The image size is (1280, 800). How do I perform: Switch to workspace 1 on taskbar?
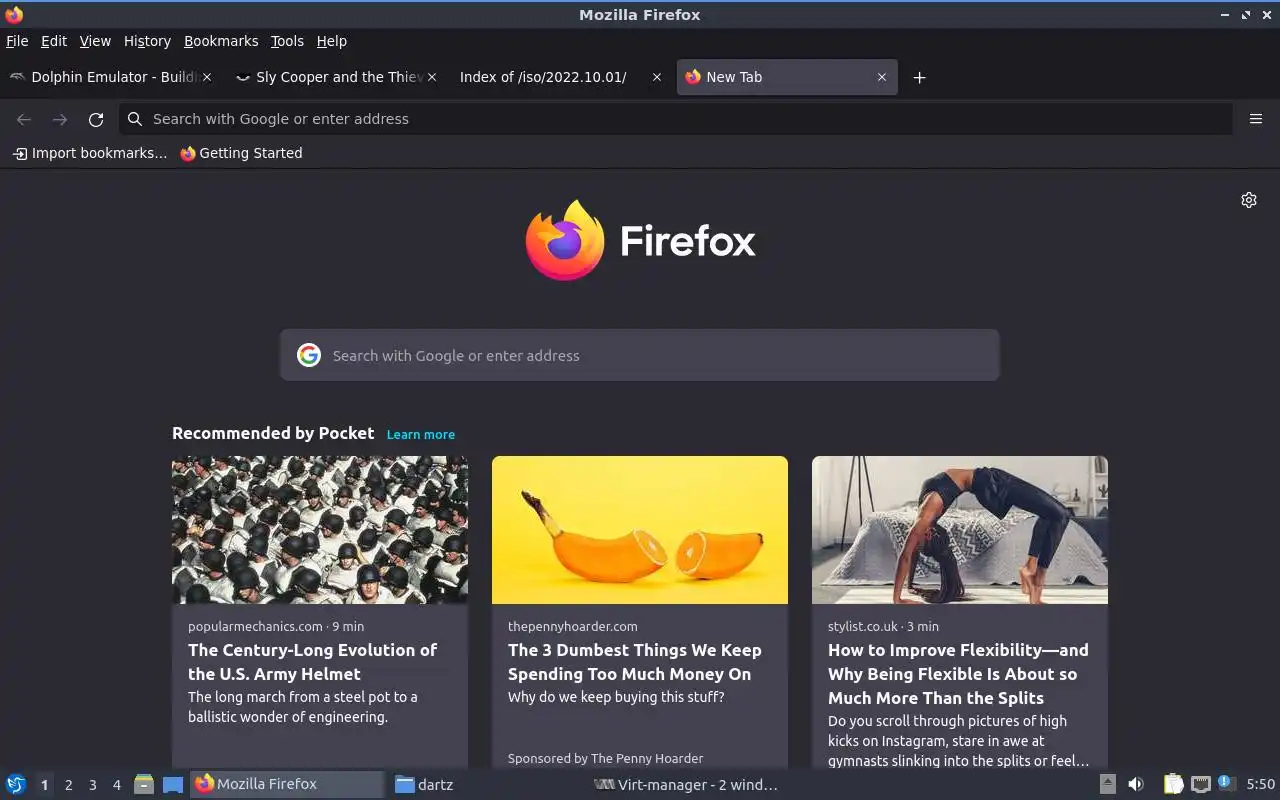pyautogui.click(x=44, y=785)
